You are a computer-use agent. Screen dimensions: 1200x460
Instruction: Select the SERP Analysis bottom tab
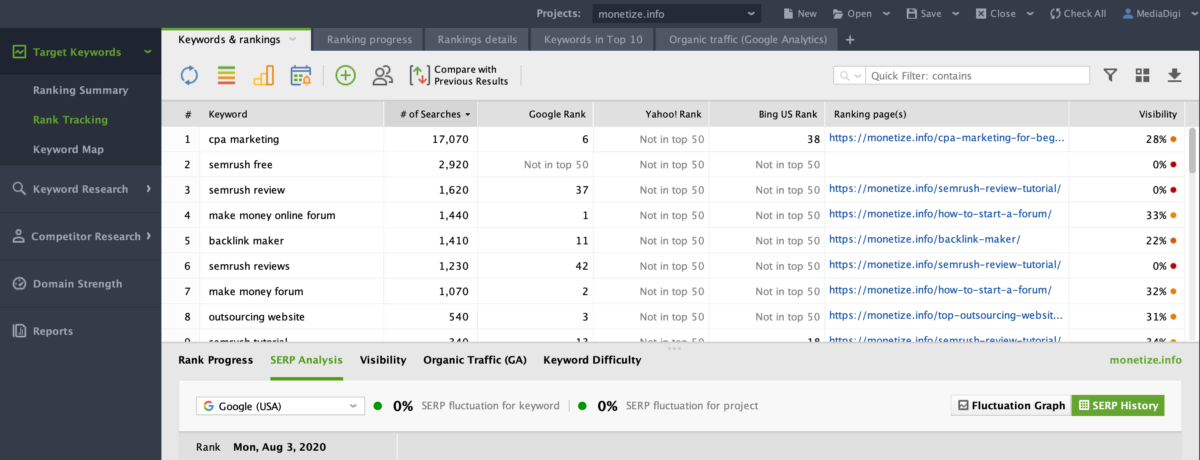pos(306,360)
